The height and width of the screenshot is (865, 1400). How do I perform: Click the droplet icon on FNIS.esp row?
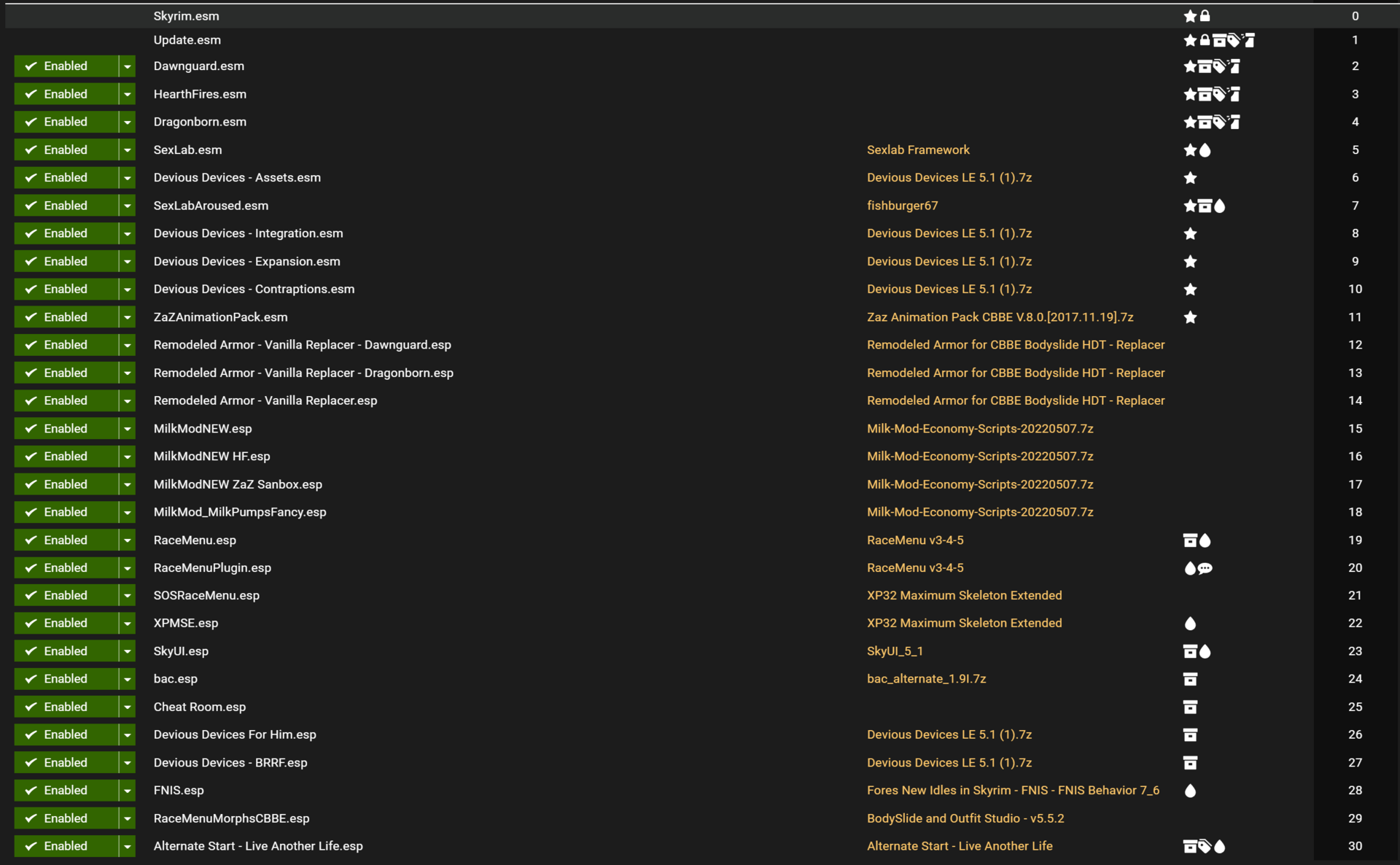(1190, 791)
